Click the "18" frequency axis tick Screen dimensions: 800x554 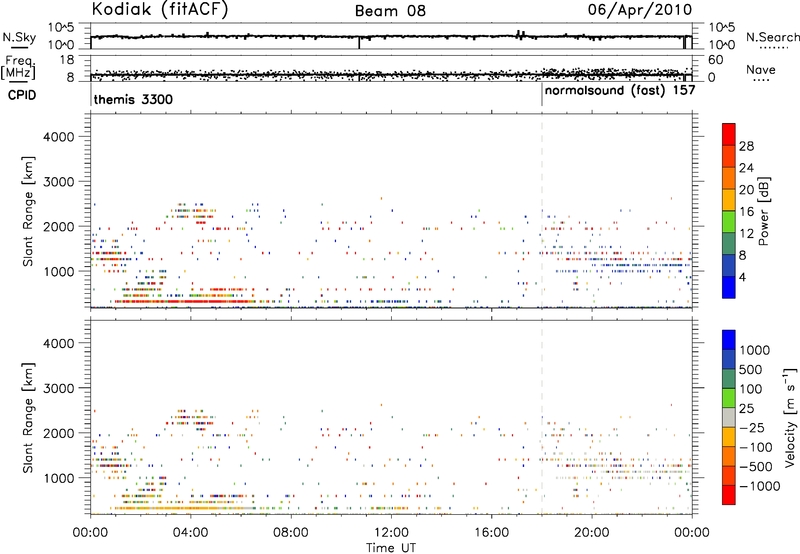tap(67, 60)
